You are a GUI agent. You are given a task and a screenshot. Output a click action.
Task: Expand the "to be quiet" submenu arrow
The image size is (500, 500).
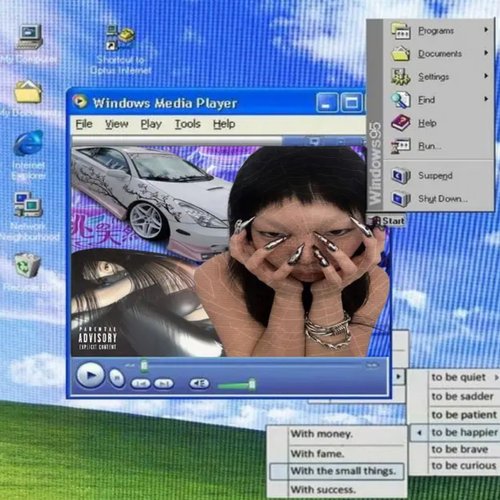(x=496, y=377)
